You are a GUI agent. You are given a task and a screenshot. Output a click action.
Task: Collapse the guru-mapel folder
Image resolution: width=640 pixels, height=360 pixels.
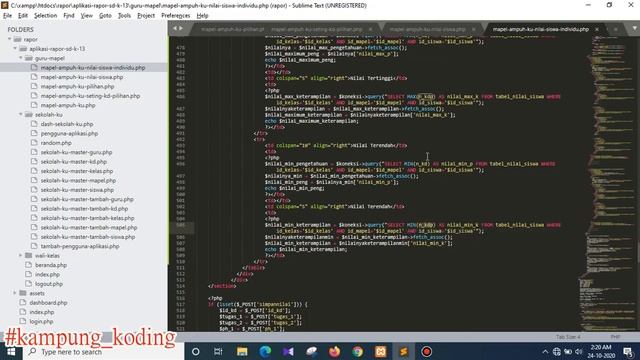pyautogui.click(x=21, y=58)
